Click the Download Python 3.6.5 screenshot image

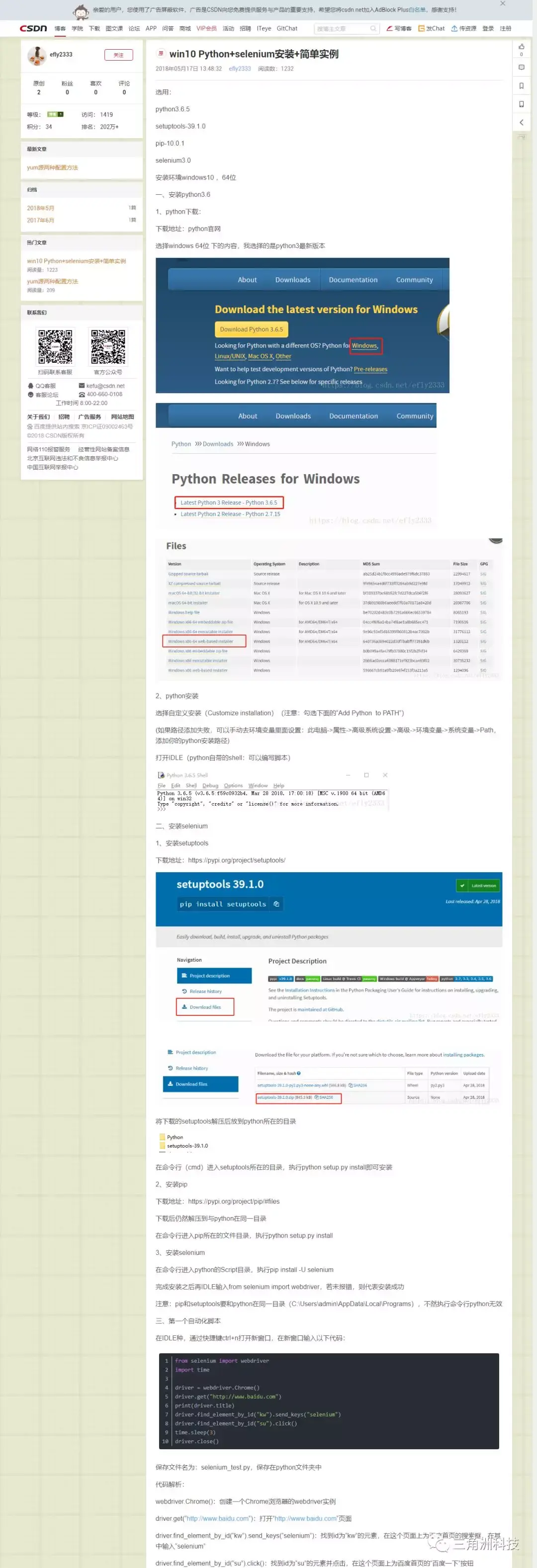tap(303, 326)
